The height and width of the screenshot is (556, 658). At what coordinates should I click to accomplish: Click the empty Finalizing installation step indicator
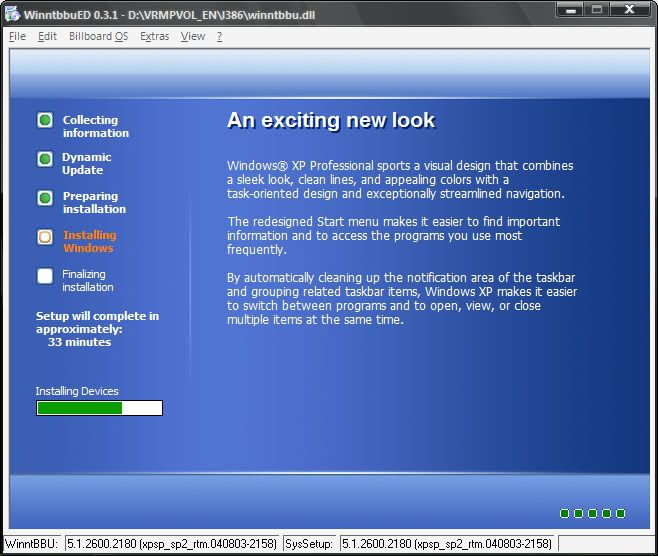click(45, 276)
